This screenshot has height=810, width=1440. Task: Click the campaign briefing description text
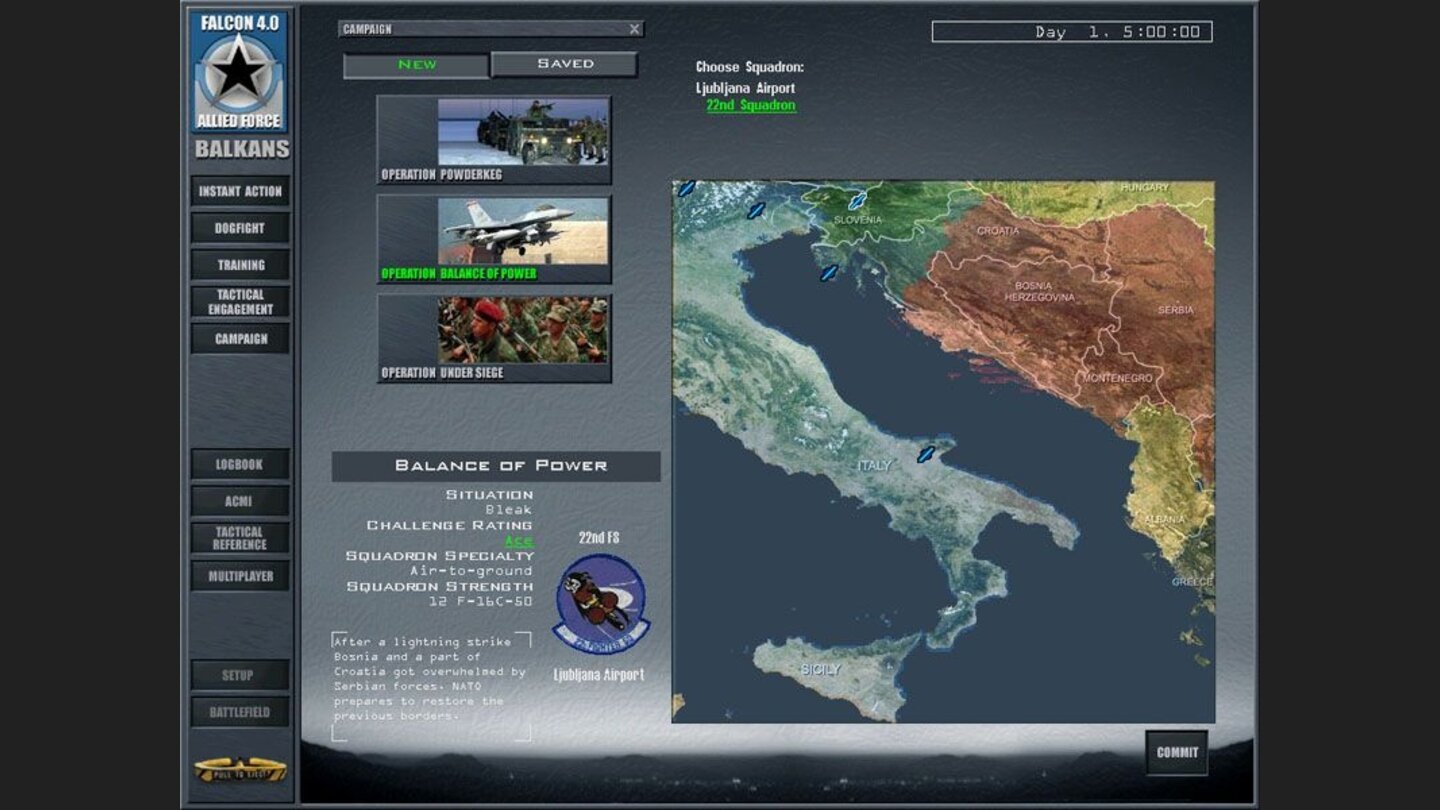pos(430,679)
